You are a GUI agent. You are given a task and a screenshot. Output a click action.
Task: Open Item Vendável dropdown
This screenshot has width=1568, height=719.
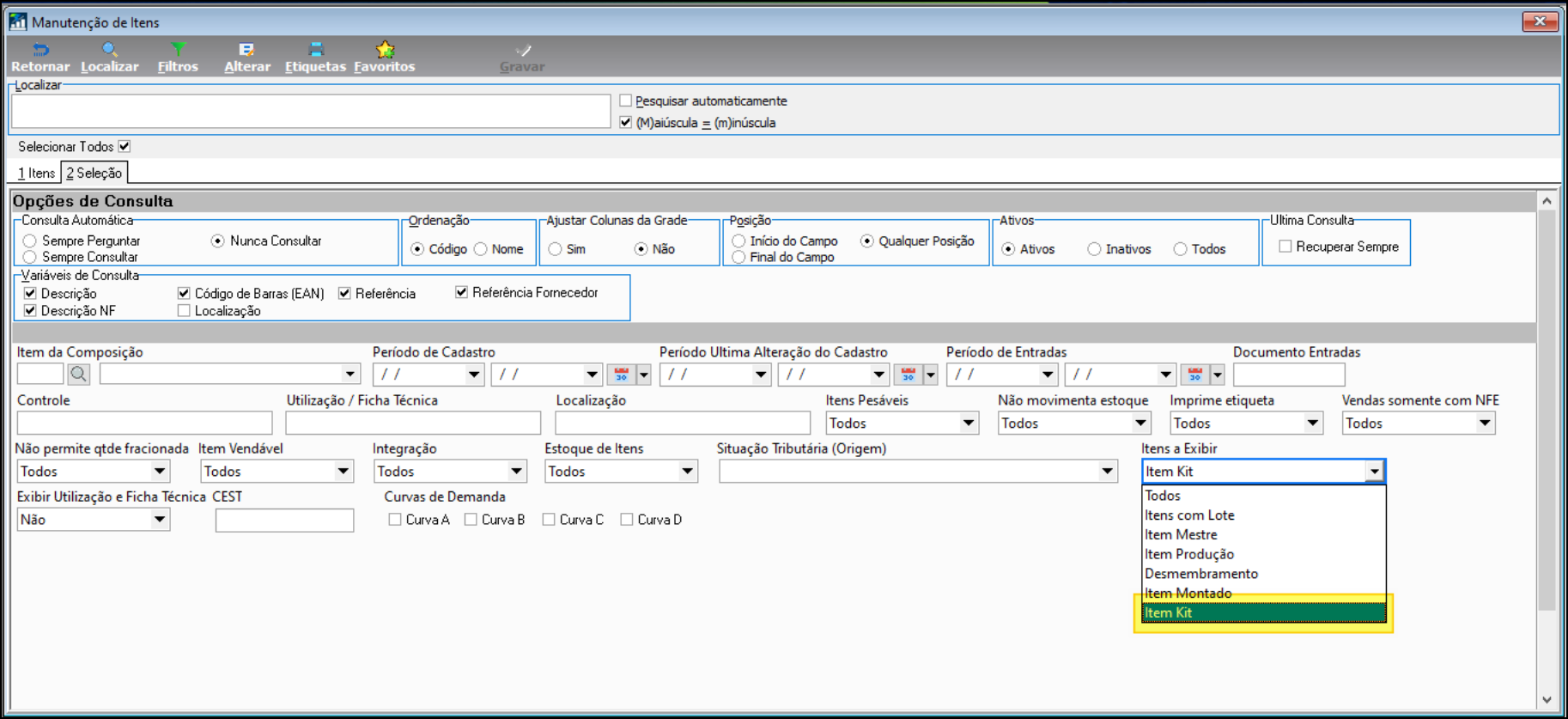click(x=343, y=471)
